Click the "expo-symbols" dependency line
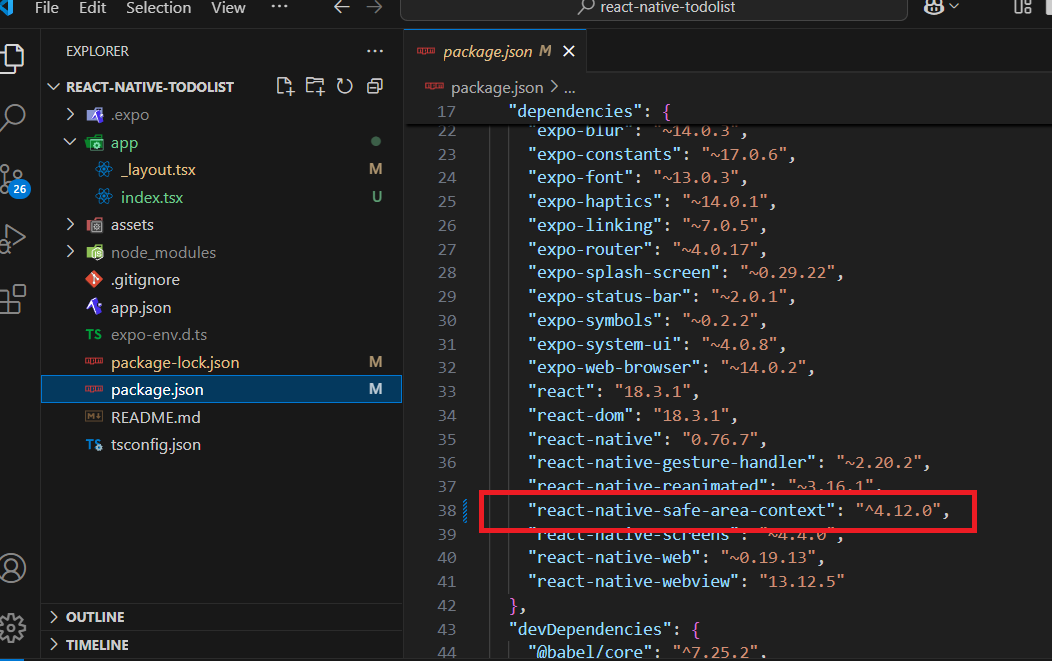Screen dimensions: 1052x661 [x=647, y=321]
